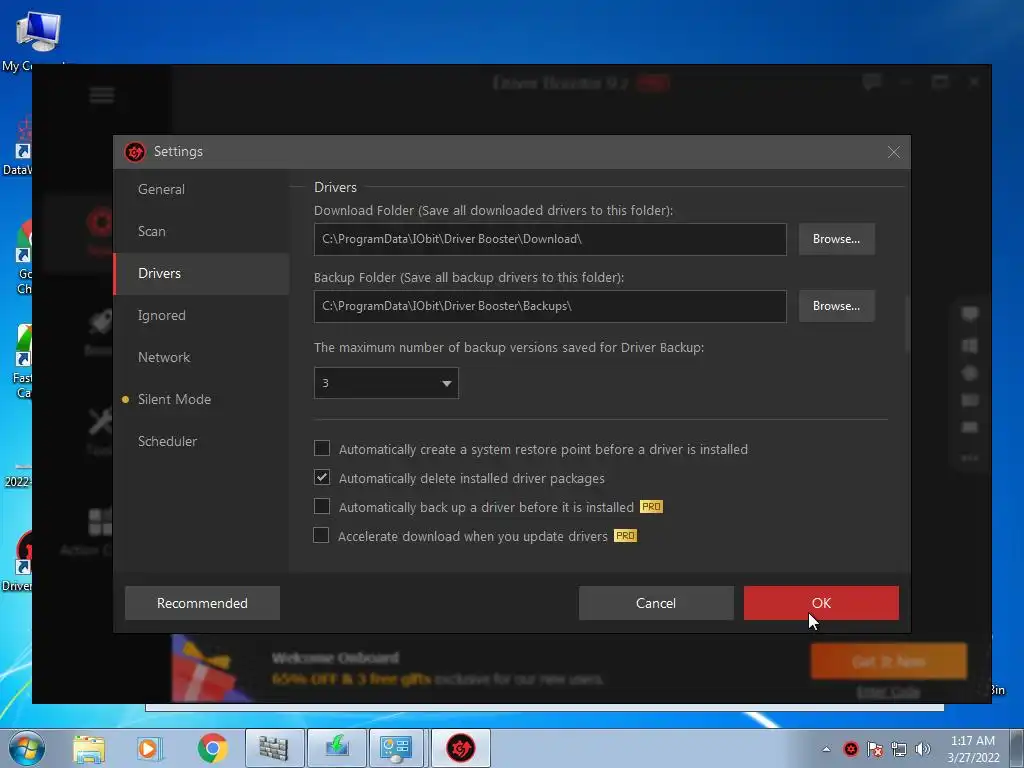
Task: Open Google Chrome from the taskbar
Action: click(212, 748)
